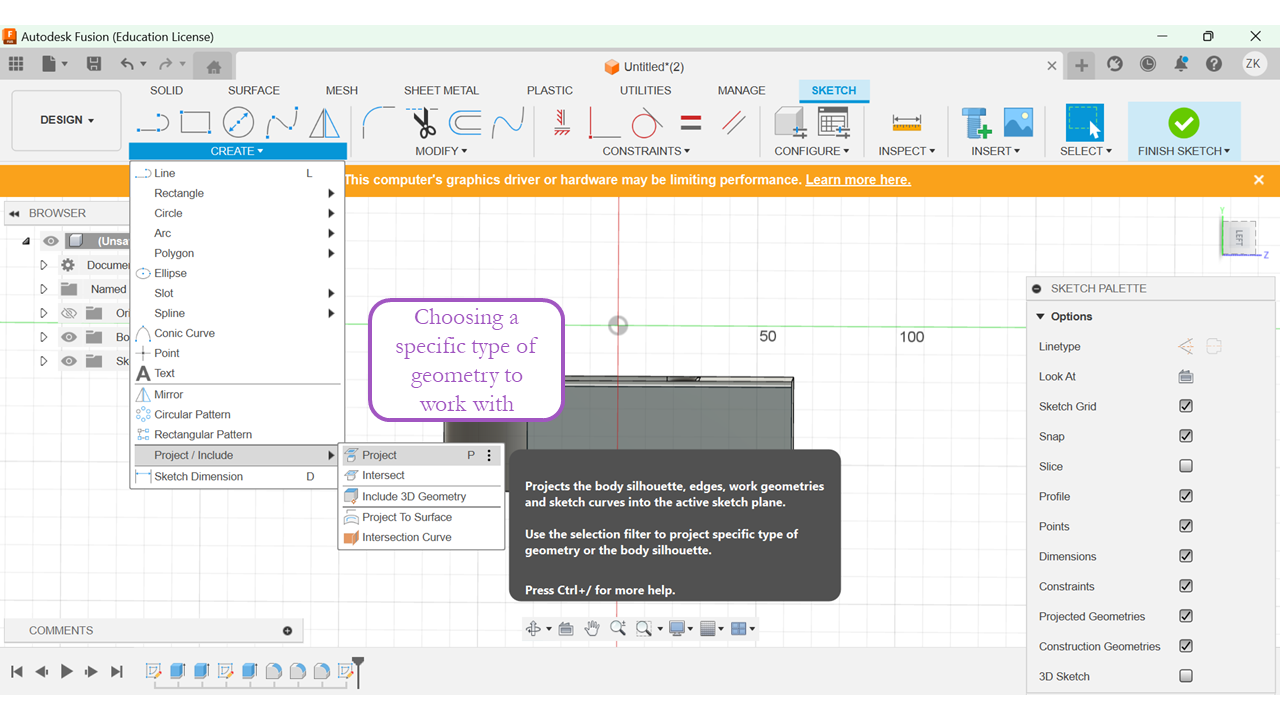
Task: Click the Look At icon in Sketch Palette
Action: 1186,377
